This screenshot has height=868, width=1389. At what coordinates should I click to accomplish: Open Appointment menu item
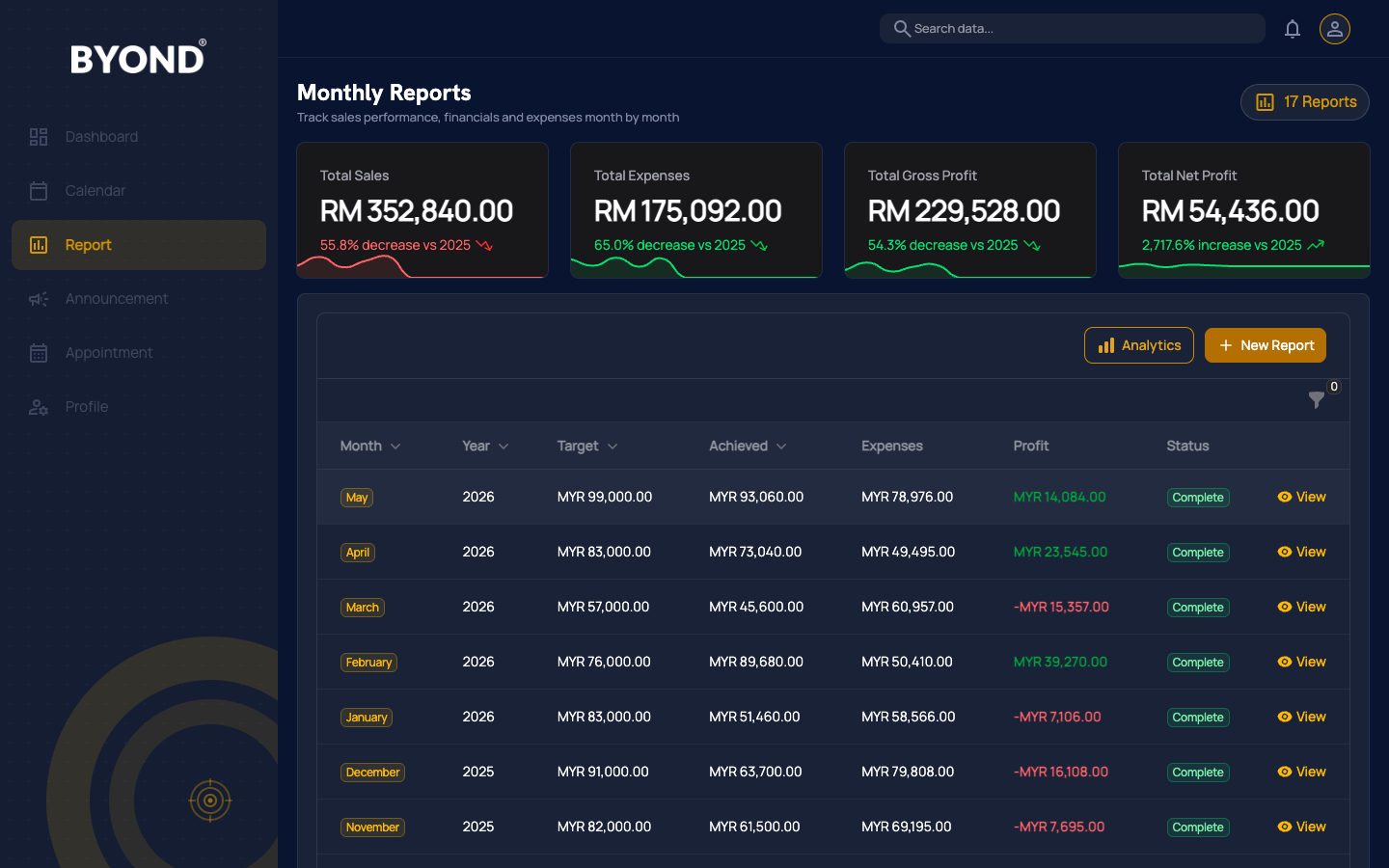[139, 353]
